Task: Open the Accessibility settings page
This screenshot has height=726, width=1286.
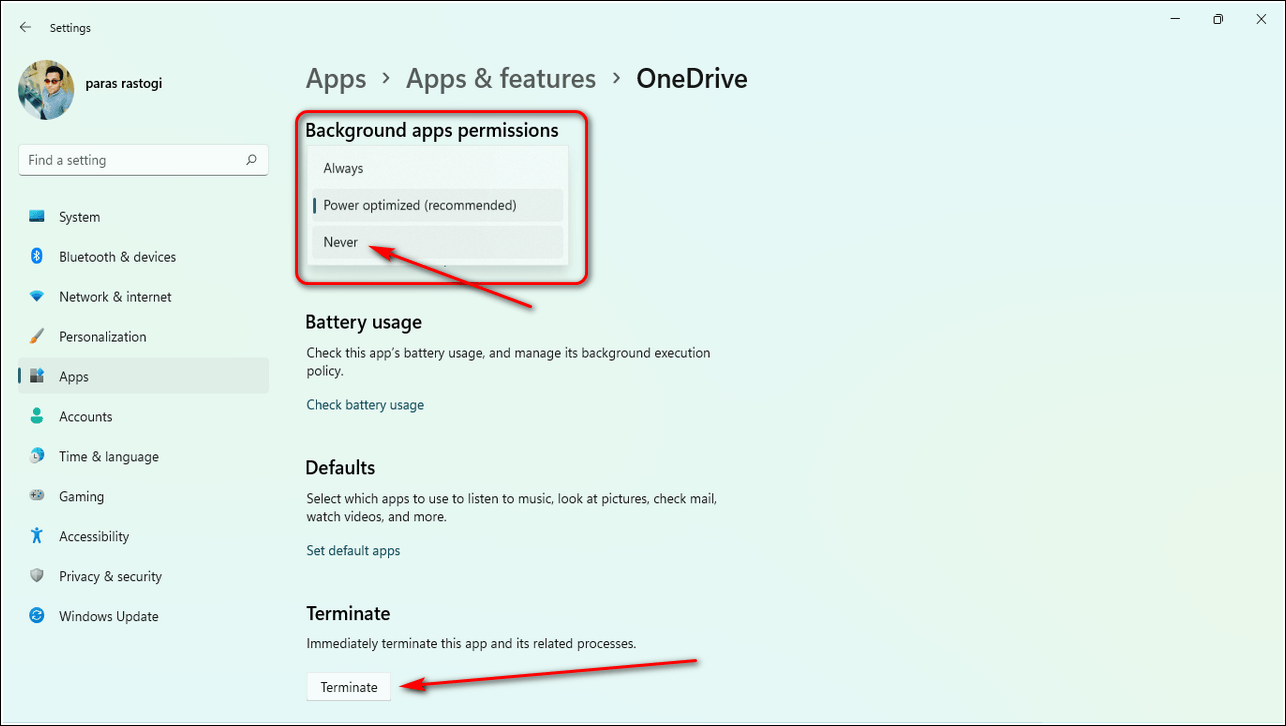Action: click(94, 537)
